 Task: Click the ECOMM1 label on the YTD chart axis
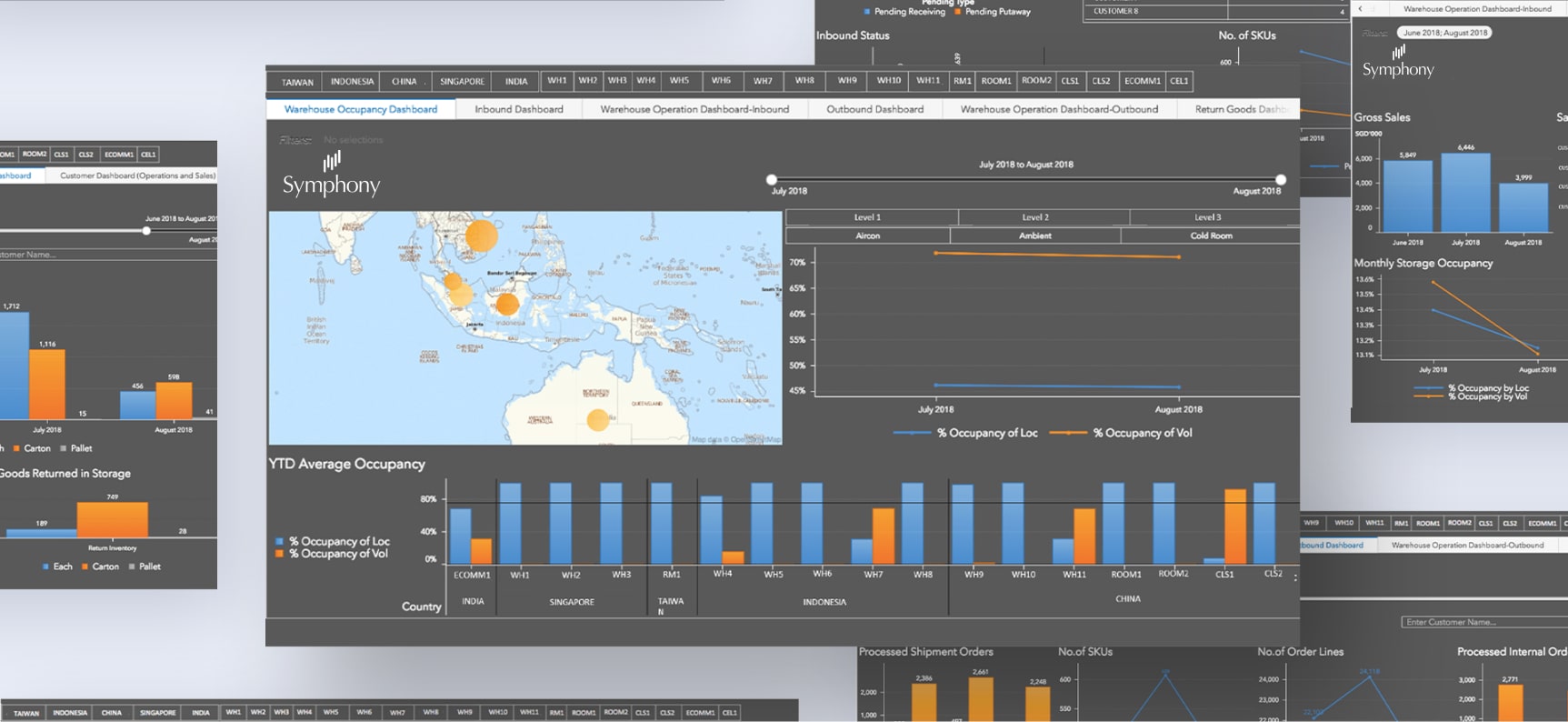(x=472, y=575)
